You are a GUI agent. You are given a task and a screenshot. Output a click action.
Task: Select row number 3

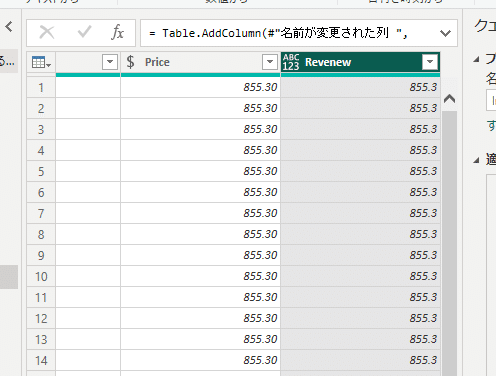point(41,130)
